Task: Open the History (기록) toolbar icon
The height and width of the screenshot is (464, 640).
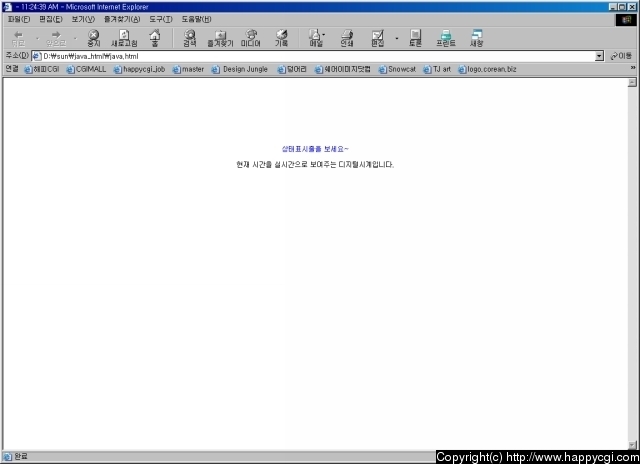Action: 281,38
